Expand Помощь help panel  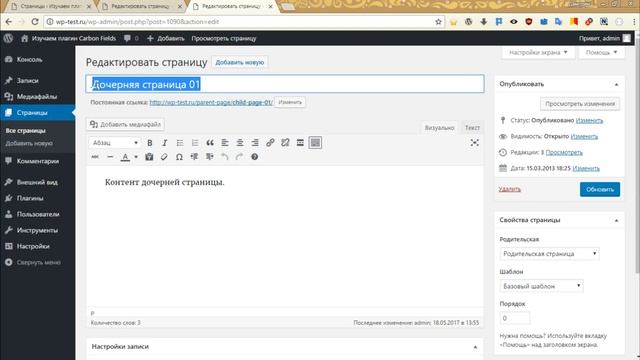tap(601, 52)
